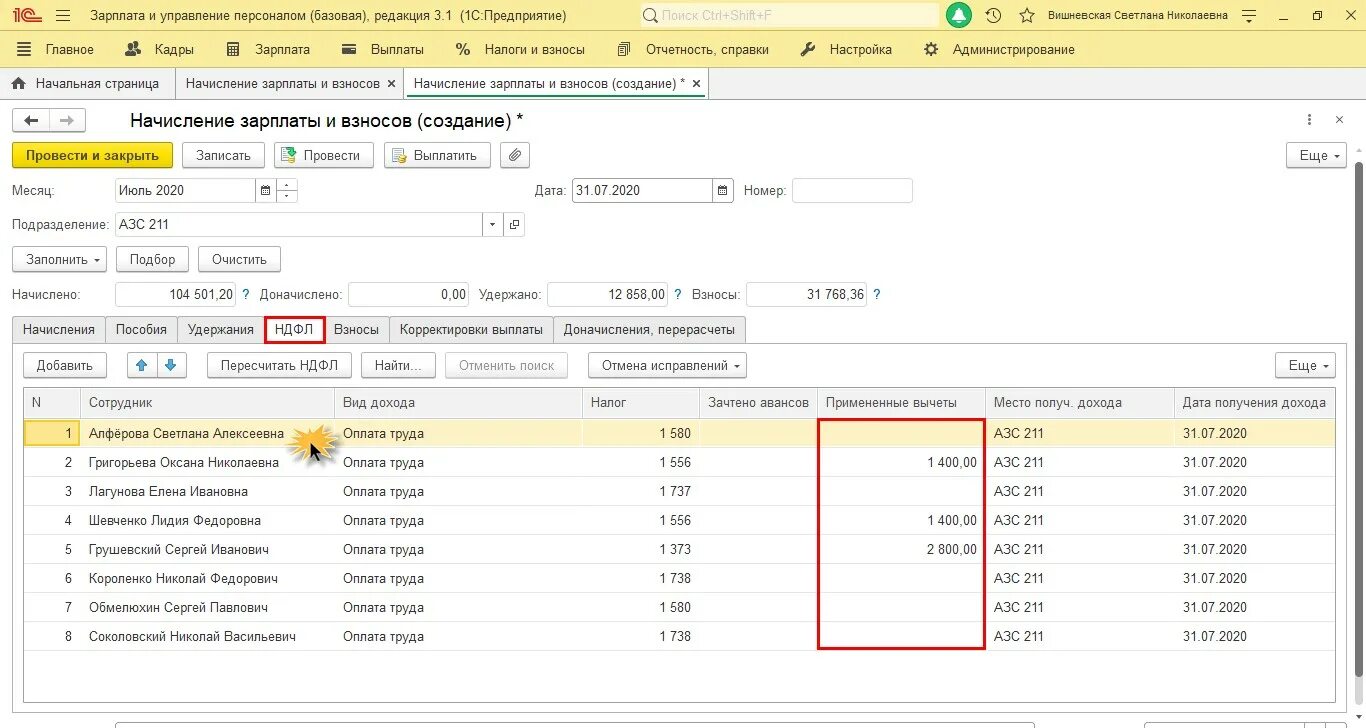
Task: Click Провести и закрыть button
Action: pos(92,155)
